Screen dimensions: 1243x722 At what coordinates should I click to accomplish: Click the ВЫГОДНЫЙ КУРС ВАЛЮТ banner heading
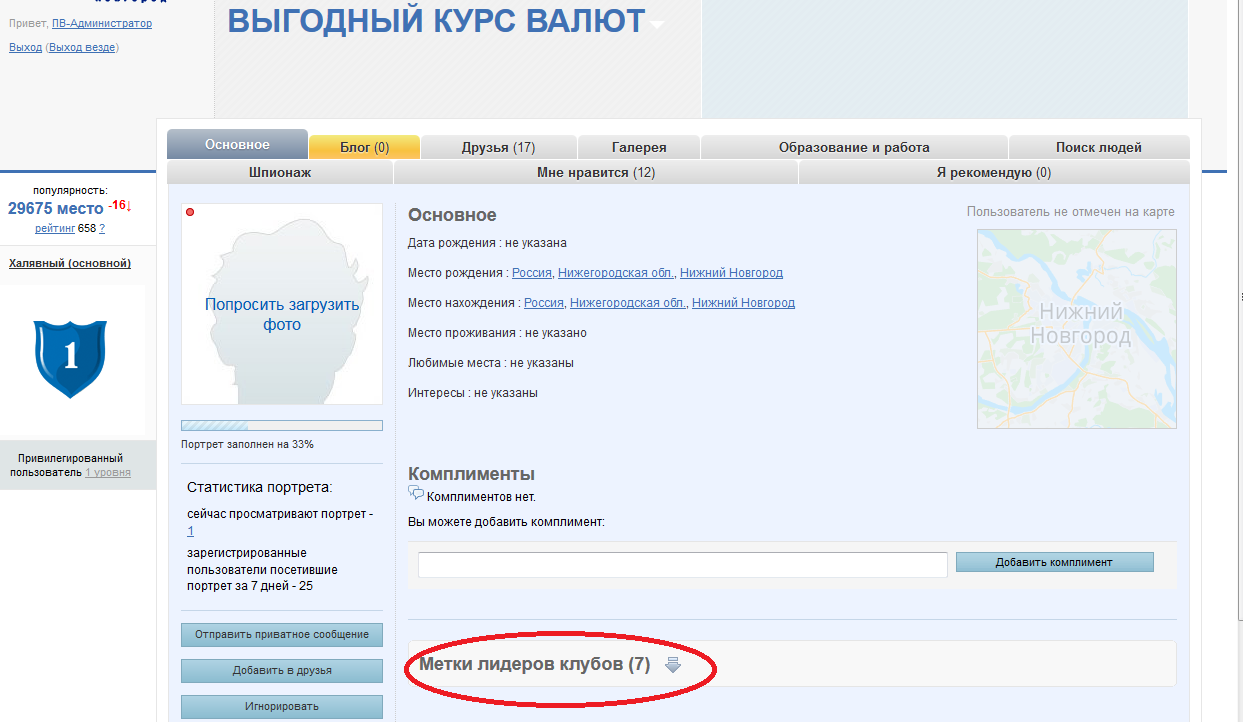click(x=437, y=19)
